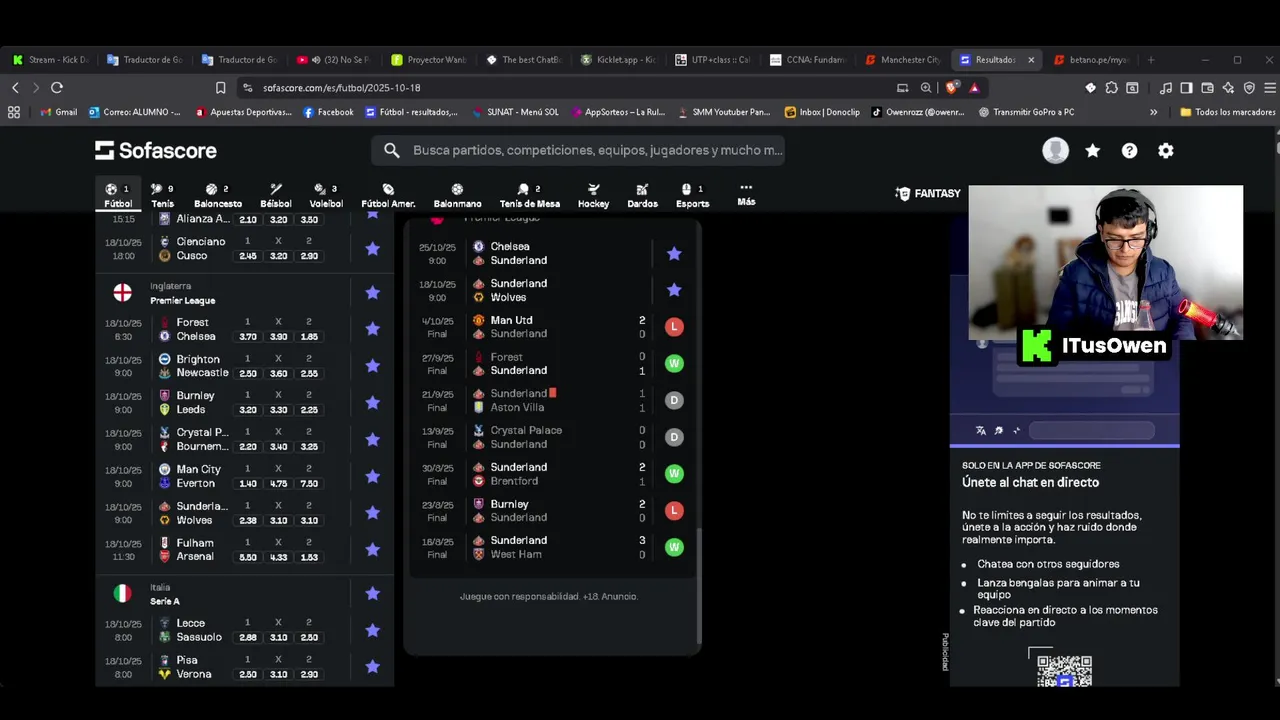
Task: Go back with the browser back arrow
Action: 15,88
